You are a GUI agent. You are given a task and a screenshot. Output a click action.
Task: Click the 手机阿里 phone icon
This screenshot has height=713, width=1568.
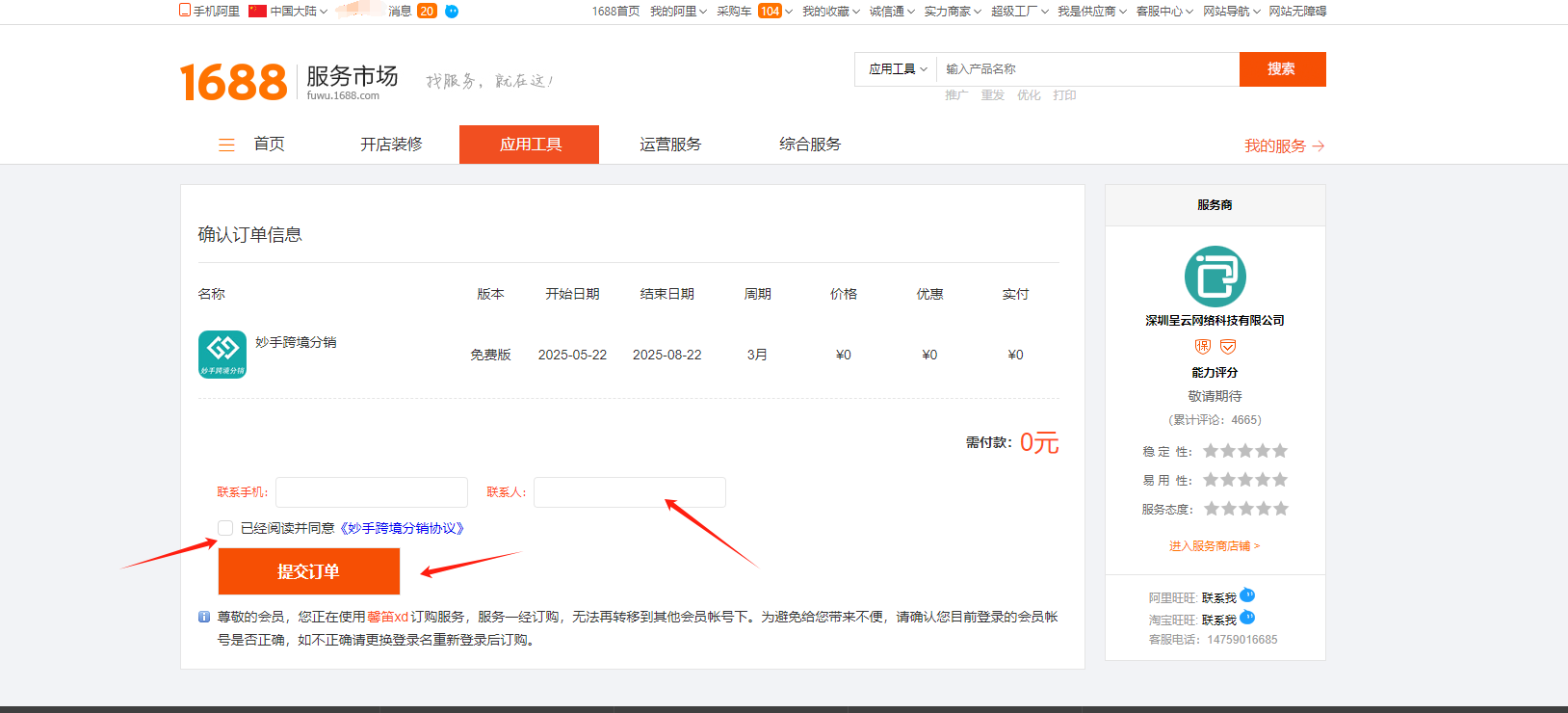(185, 10)
